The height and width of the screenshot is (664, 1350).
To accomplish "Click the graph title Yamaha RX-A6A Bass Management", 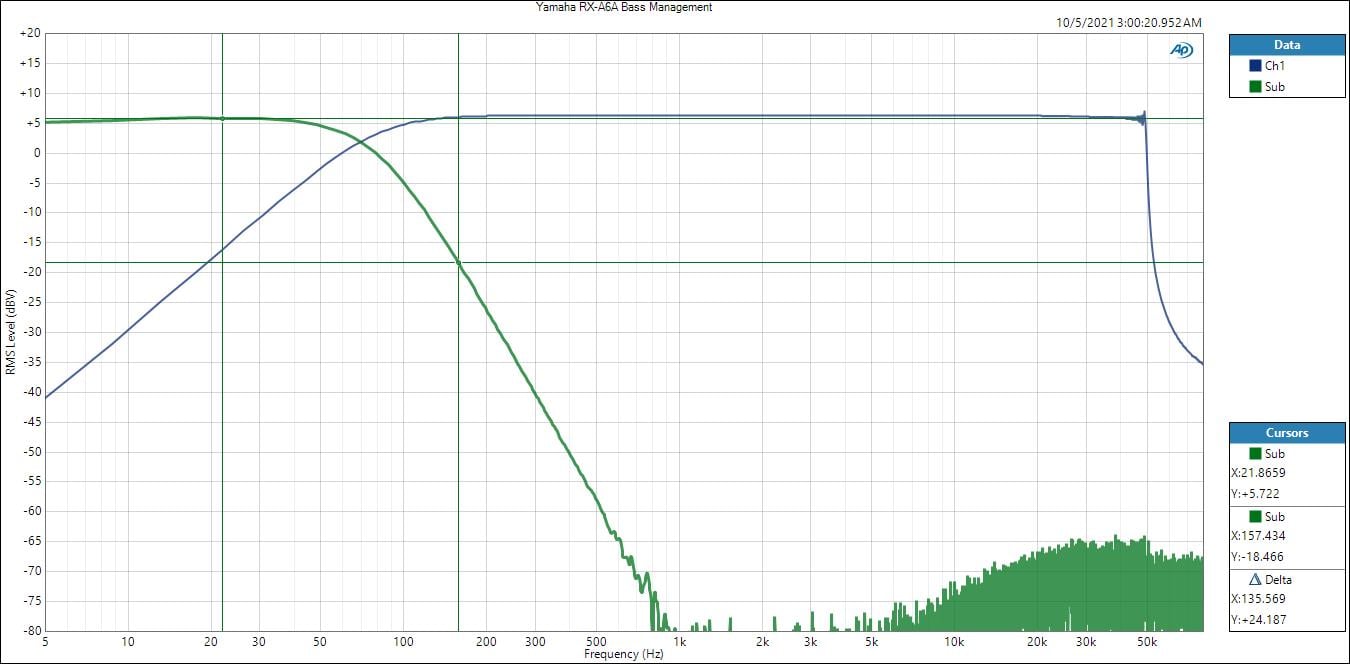I will tap(624, 7).
